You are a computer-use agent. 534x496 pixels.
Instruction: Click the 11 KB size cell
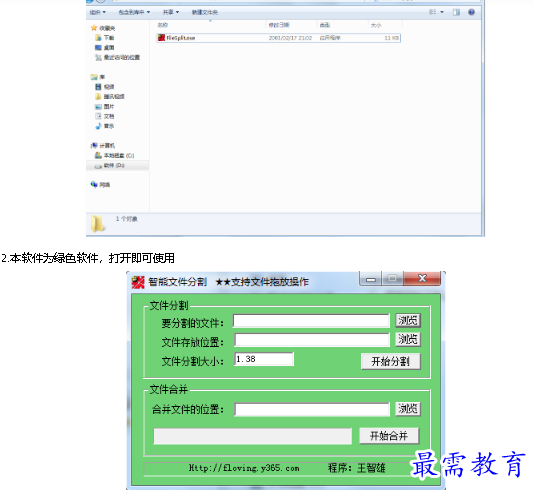tap(391, 38)
